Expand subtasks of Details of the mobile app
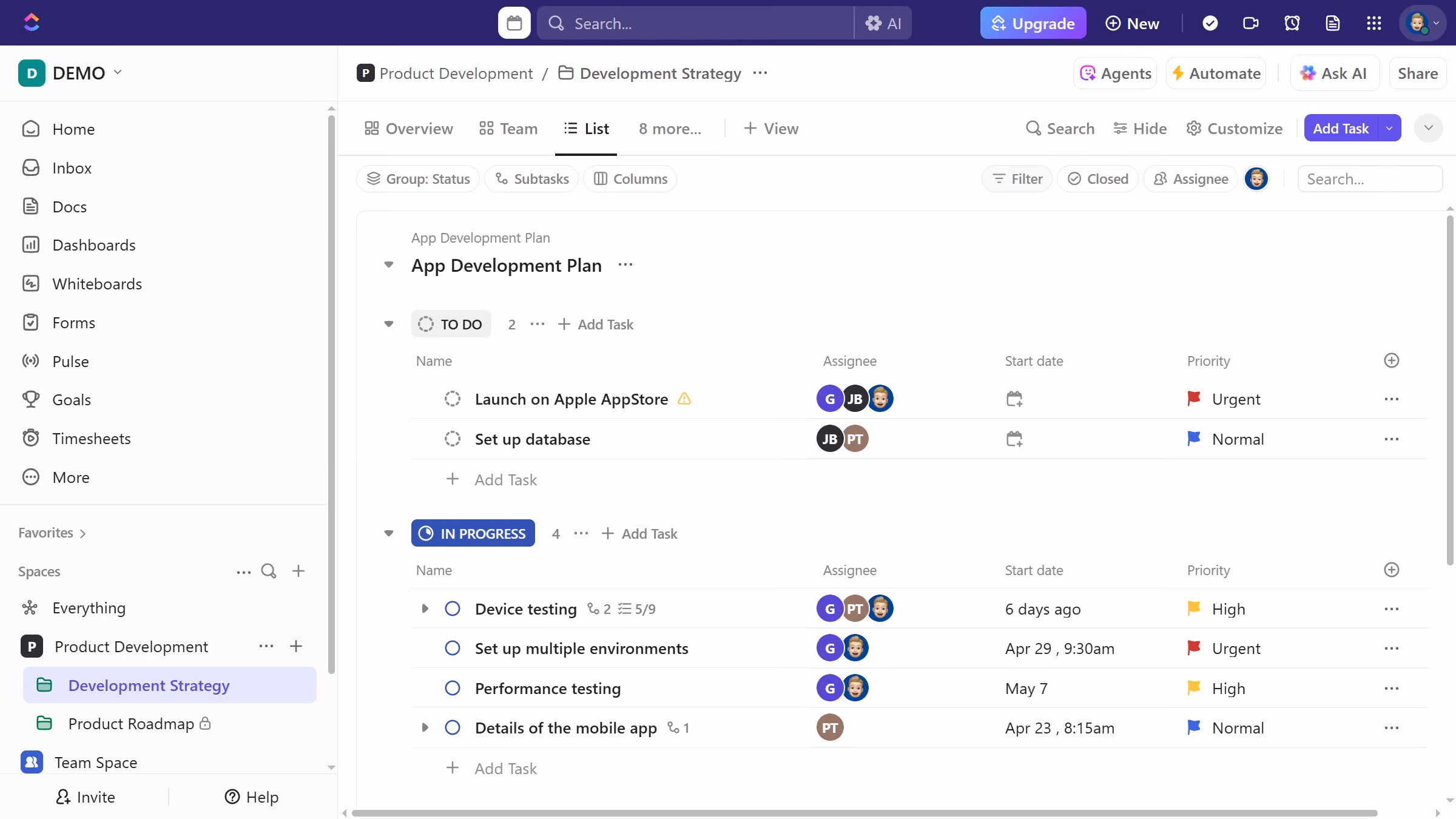The height and width of the screenshot is (819, 1456). tap(425, 727)
